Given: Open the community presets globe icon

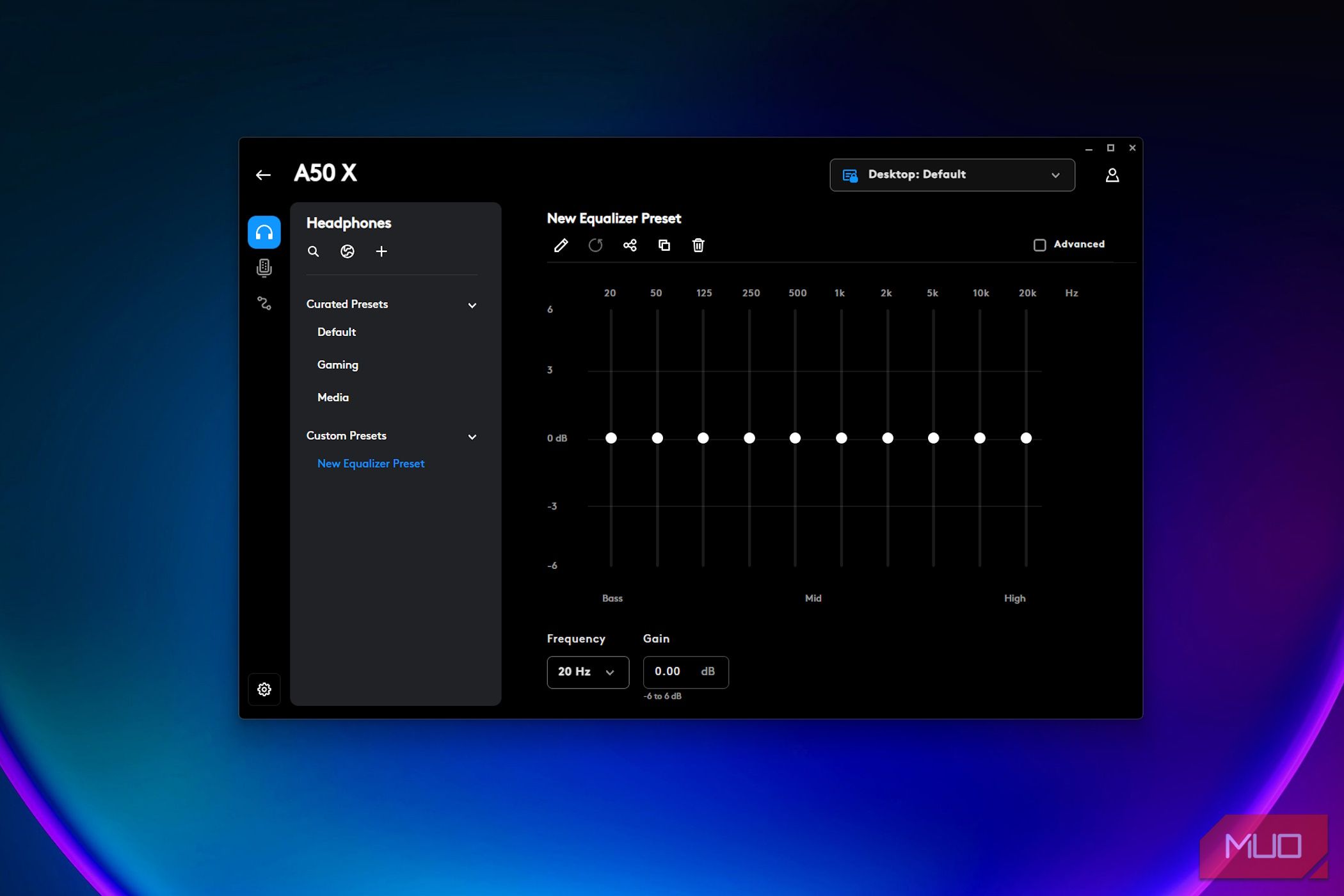Looking at the screenshot, I should click(348, 252).
